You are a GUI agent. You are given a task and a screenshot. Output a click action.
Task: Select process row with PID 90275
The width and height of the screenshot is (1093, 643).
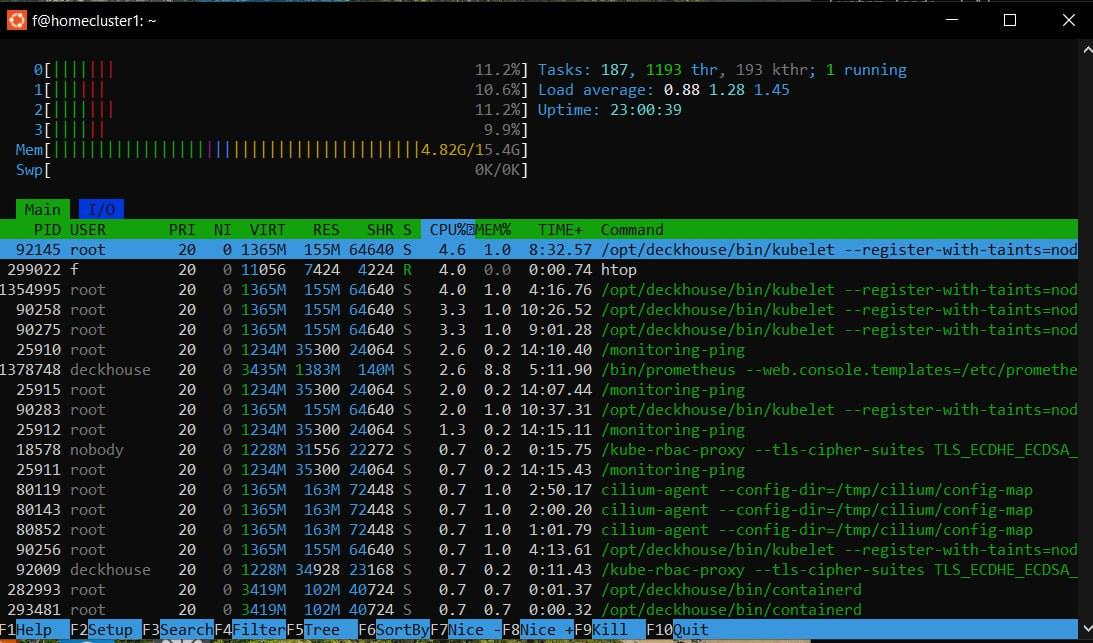point(539,330)
